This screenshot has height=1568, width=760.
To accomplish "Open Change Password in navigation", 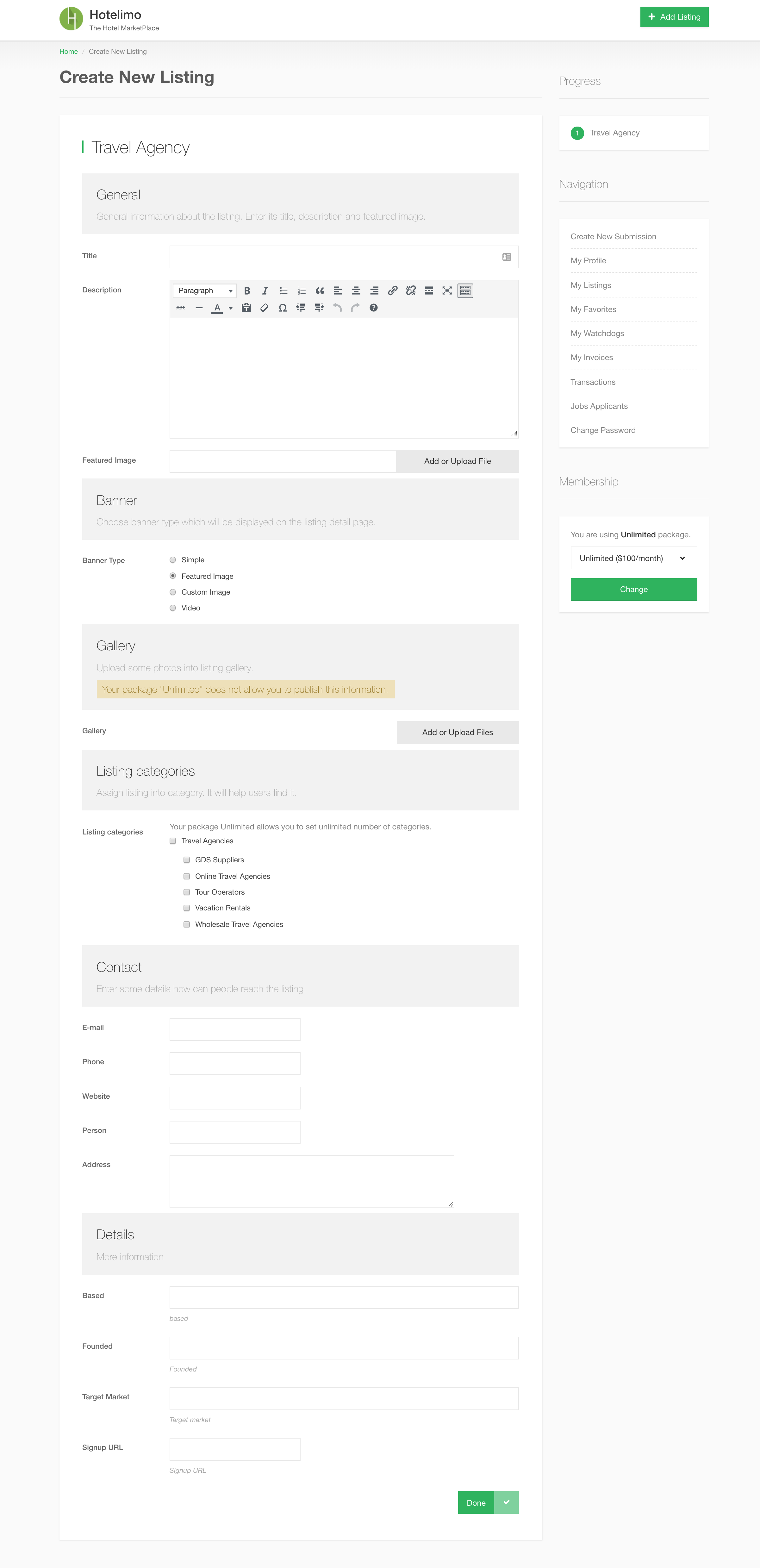I will click(x=602, y=430).
